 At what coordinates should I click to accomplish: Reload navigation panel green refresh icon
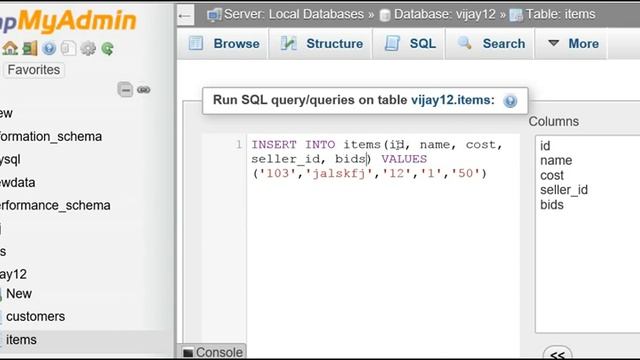tap(107, 49)
